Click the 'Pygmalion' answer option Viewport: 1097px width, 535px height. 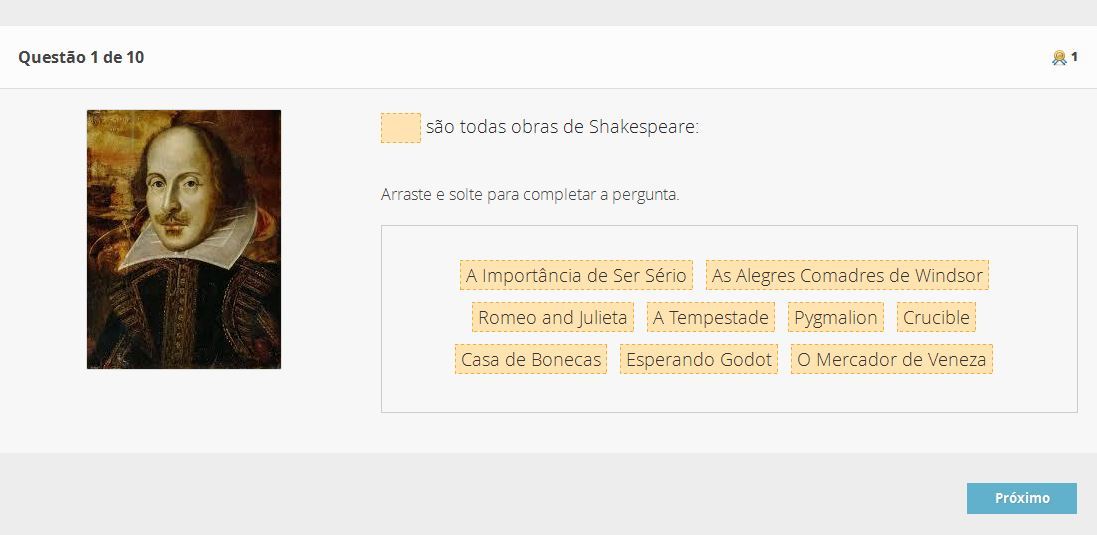pos(836,318)
